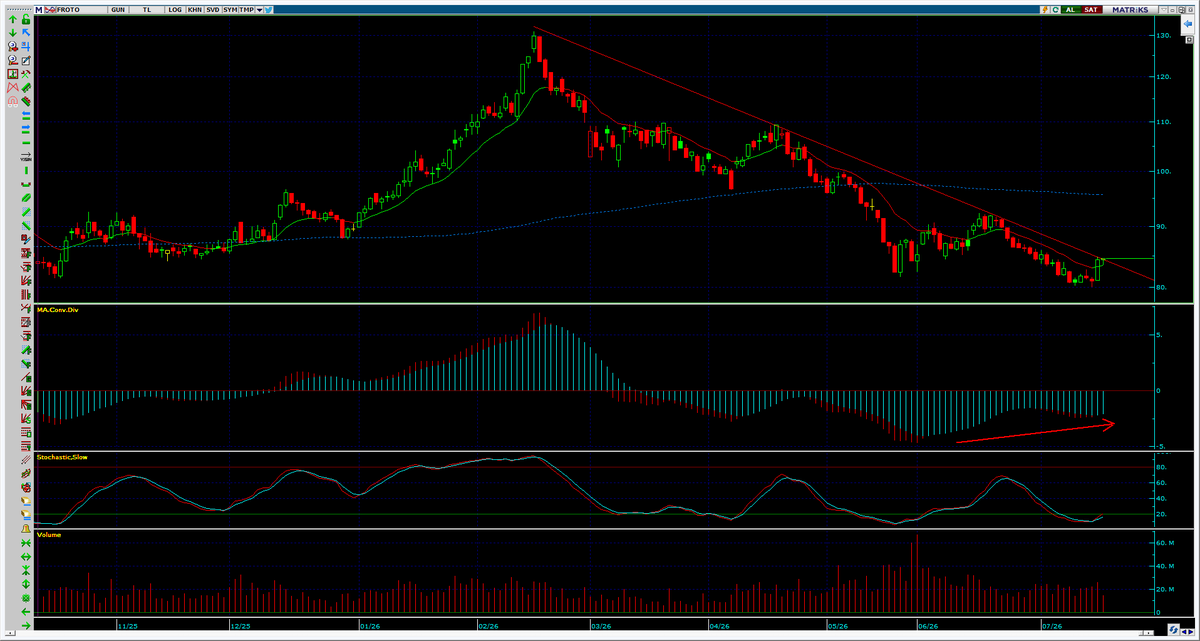Click the 100 price axis value
Image resolution: width=1200 pixels, height=641 pixels.
coord(1163,171)
